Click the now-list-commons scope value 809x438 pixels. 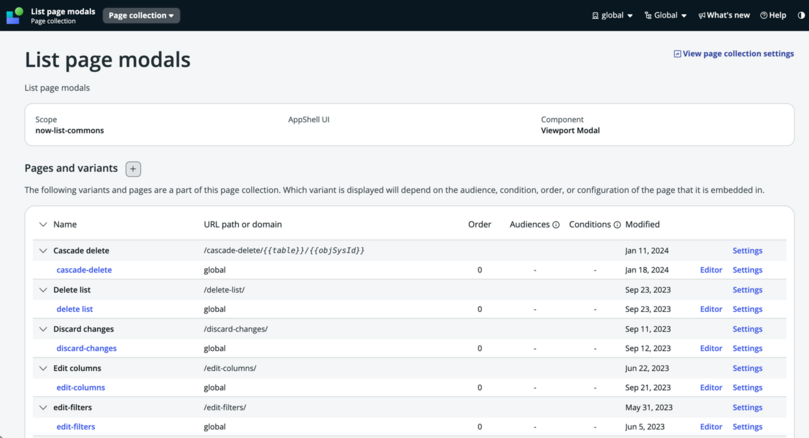[x=70, y=131]
